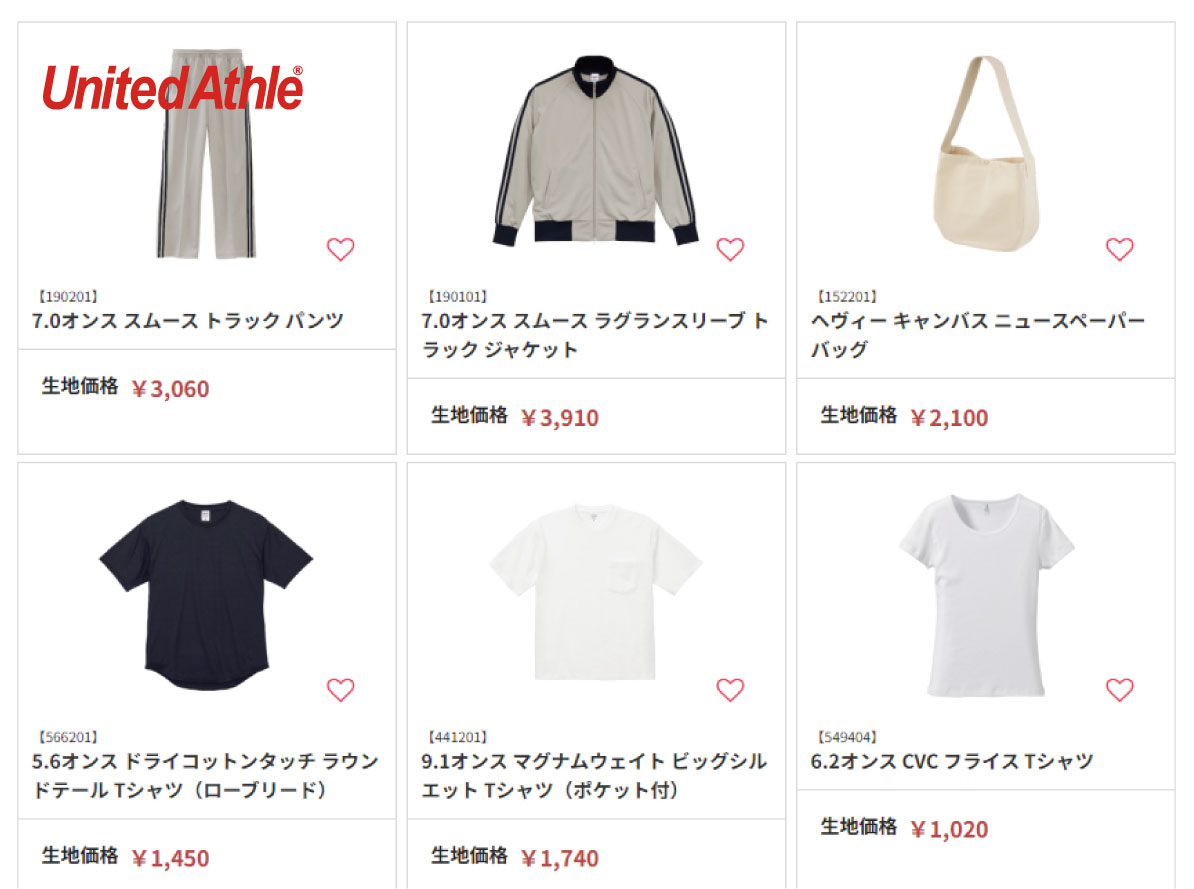View the cream newspaper bag image
Viewport: 1194px width, 889px height.
[x=985, y=154]
